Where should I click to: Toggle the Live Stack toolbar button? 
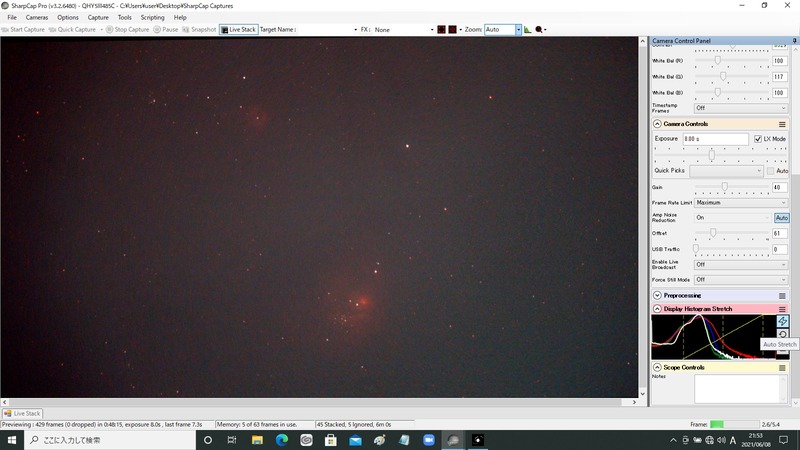point(239,30)
